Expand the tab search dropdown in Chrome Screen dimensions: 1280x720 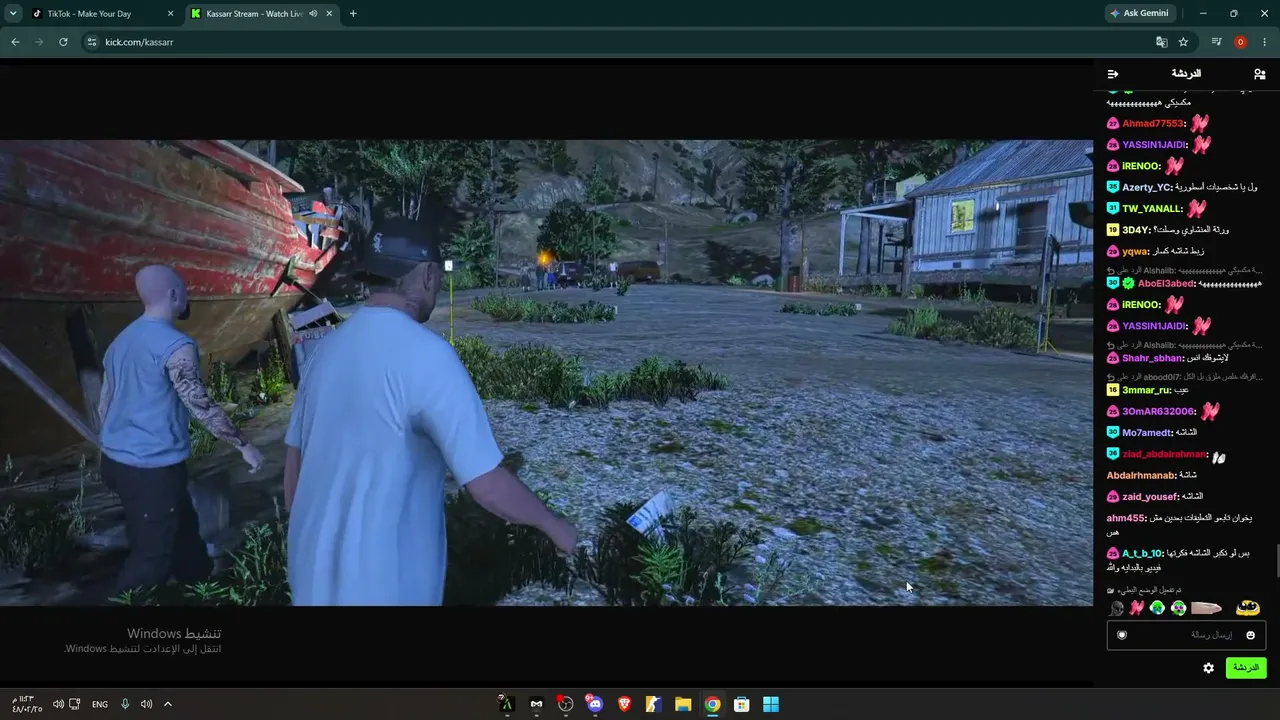pyautogui.click(x=13, y=14)
